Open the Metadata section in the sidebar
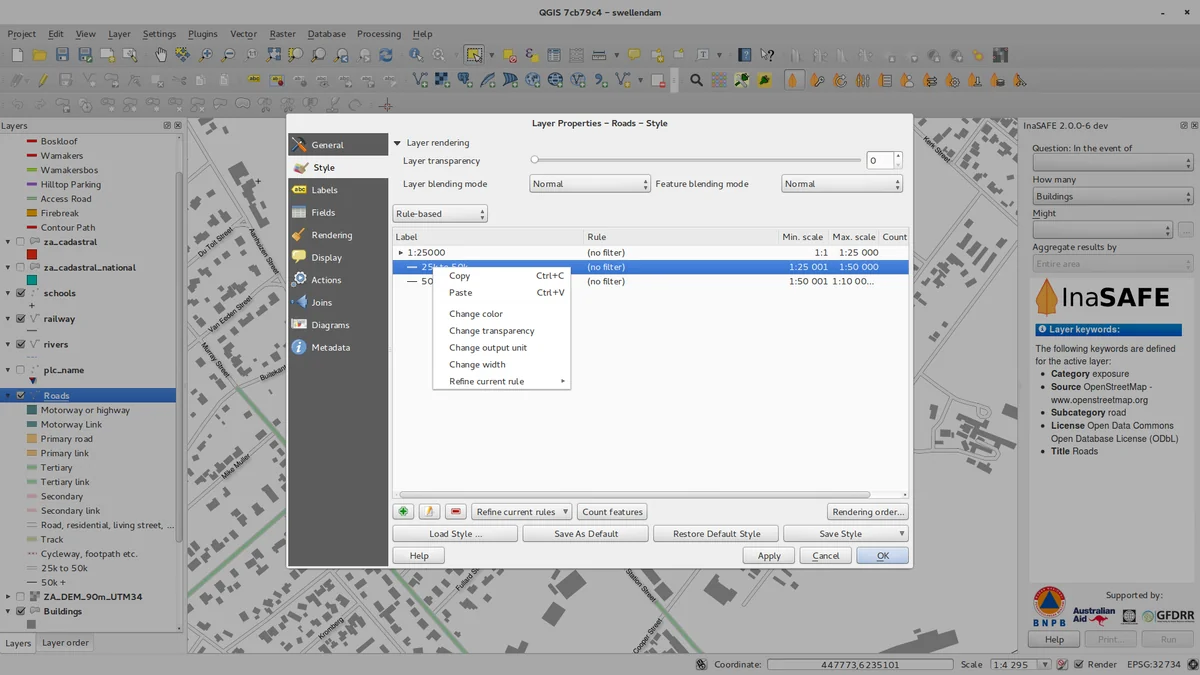The width and height of the screenshot is (1200, 675). (x=330, y=348)
